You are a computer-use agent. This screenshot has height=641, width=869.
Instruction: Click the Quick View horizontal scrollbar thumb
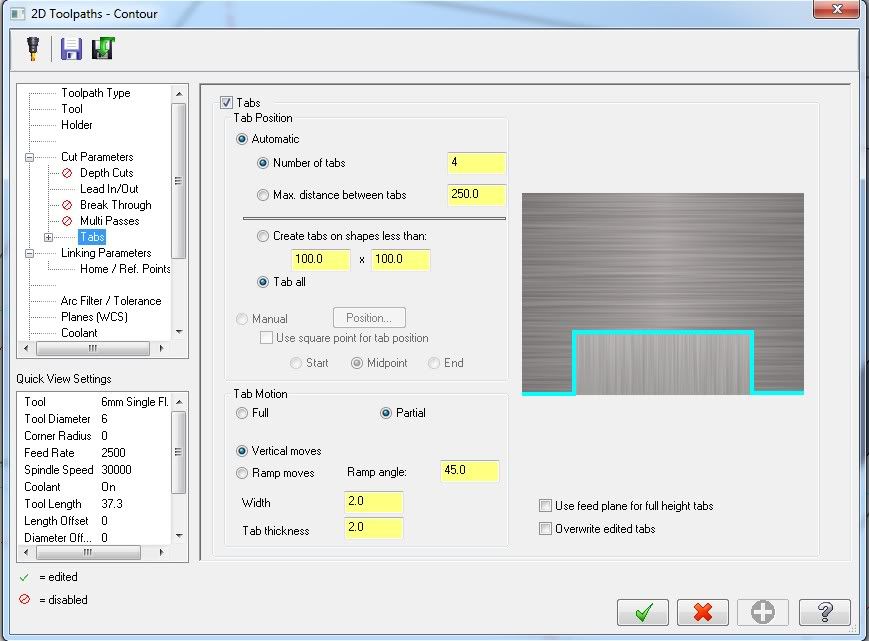pyautogui.click(x=88, y=552)
